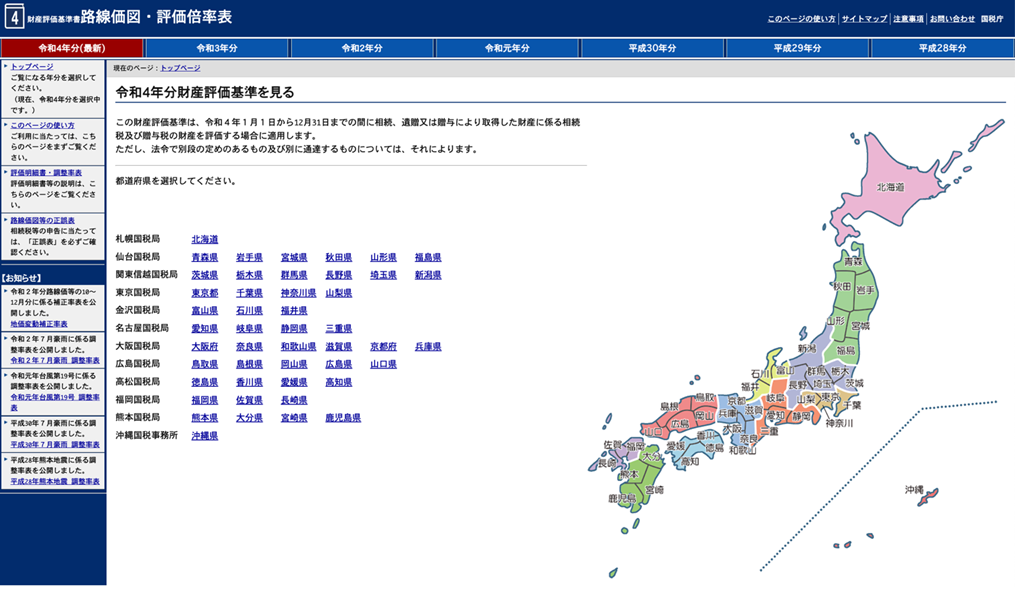
Task: Select the 長野県 link
Action: click(339, 275)
